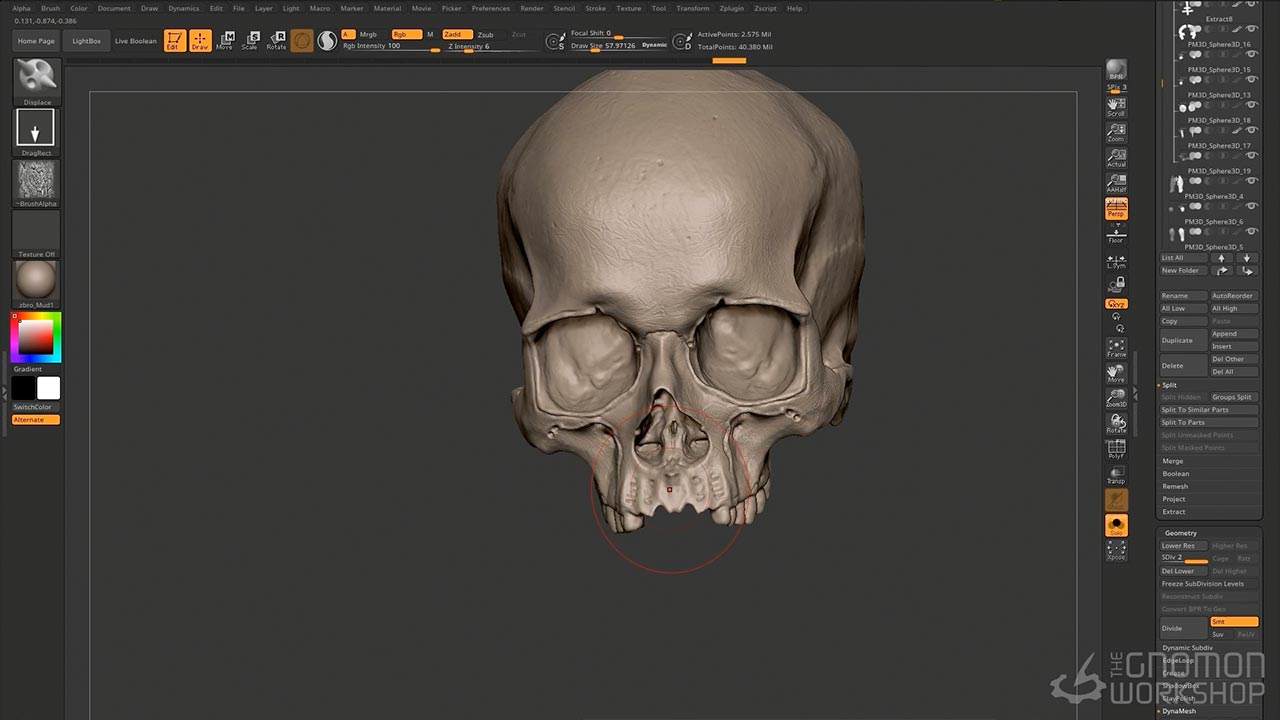Open the Zplugin menu
This screenshot has width=1280, height=720.
click(x=732, y=8)
